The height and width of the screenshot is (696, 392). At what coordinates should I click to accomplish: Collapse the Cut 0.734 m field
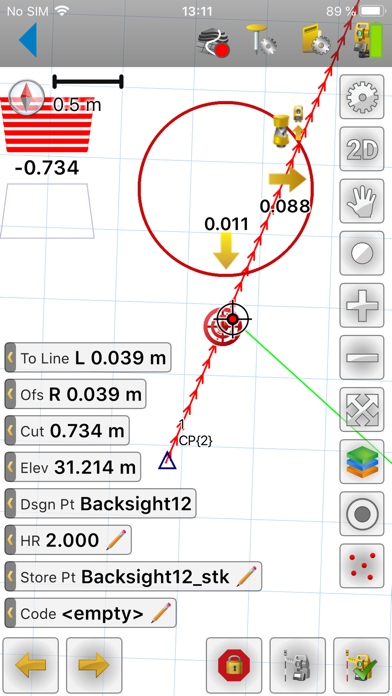10,431
